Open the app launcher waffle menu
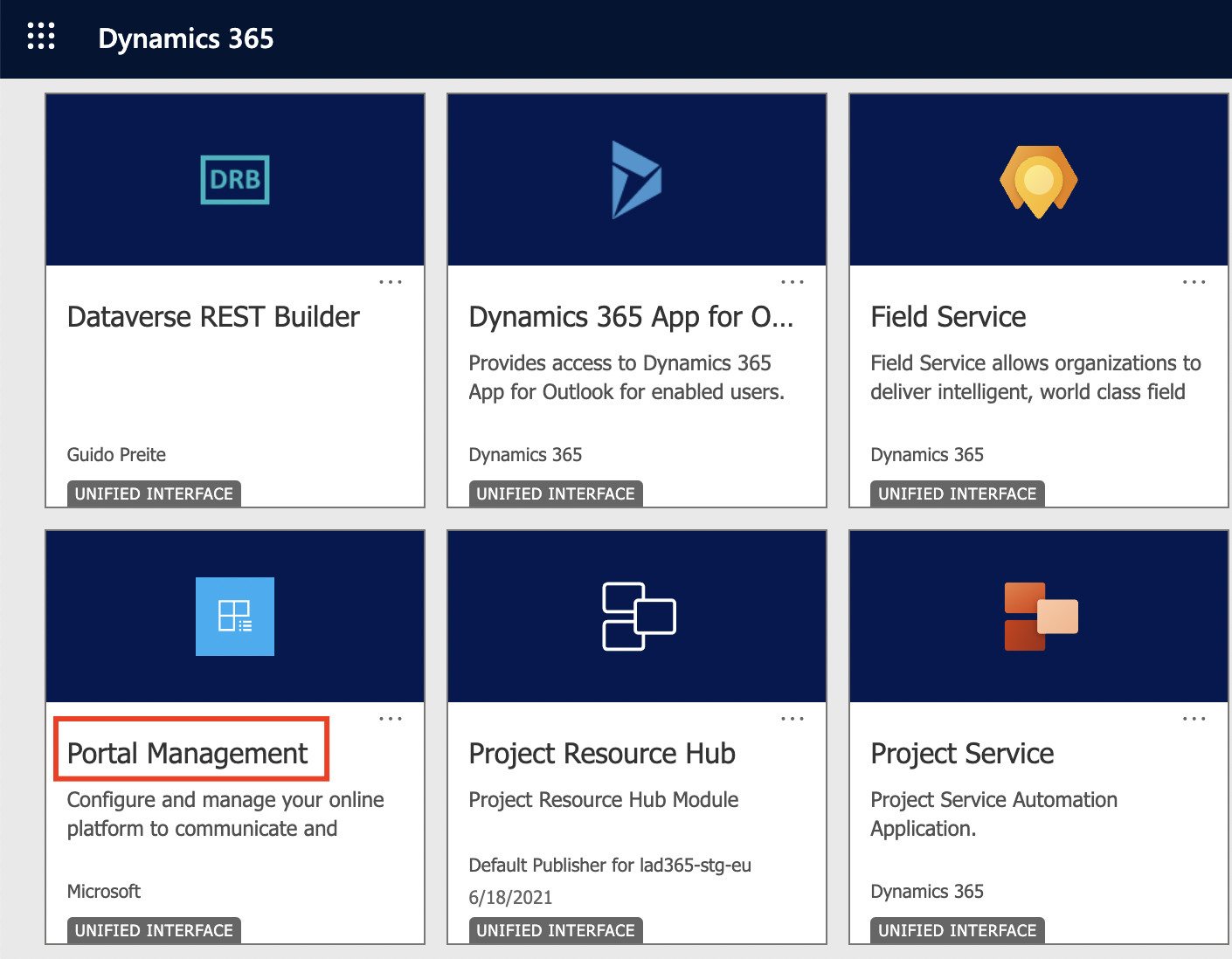The height and width of the screenshot is (959, 1232). (41, 37)
